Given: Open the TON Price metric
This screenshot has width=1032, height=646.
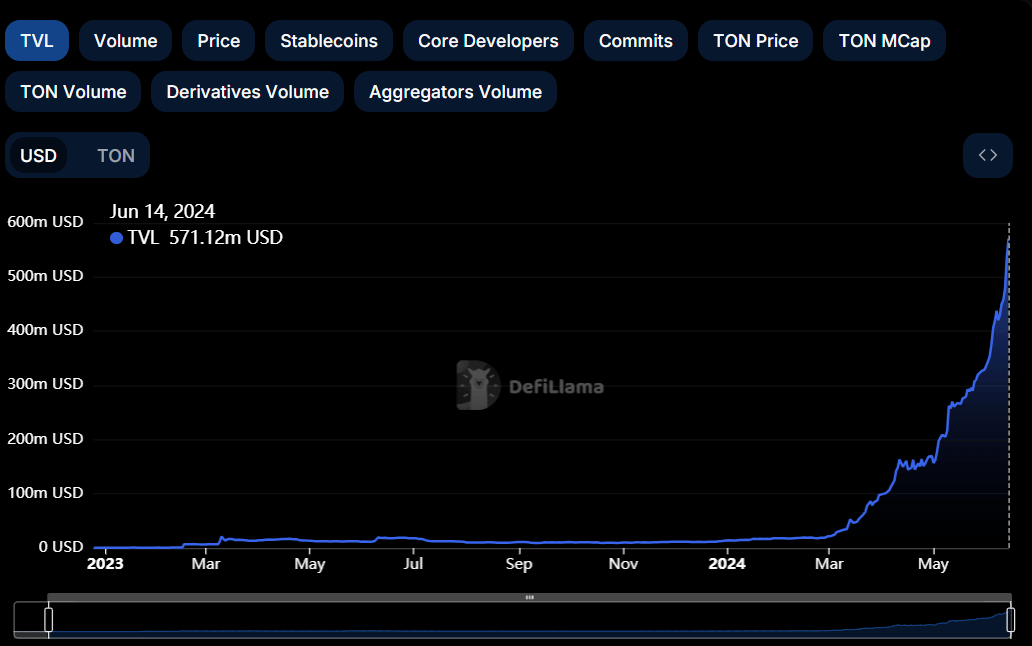Looking at the screenshot, I should tap(755, 40).
